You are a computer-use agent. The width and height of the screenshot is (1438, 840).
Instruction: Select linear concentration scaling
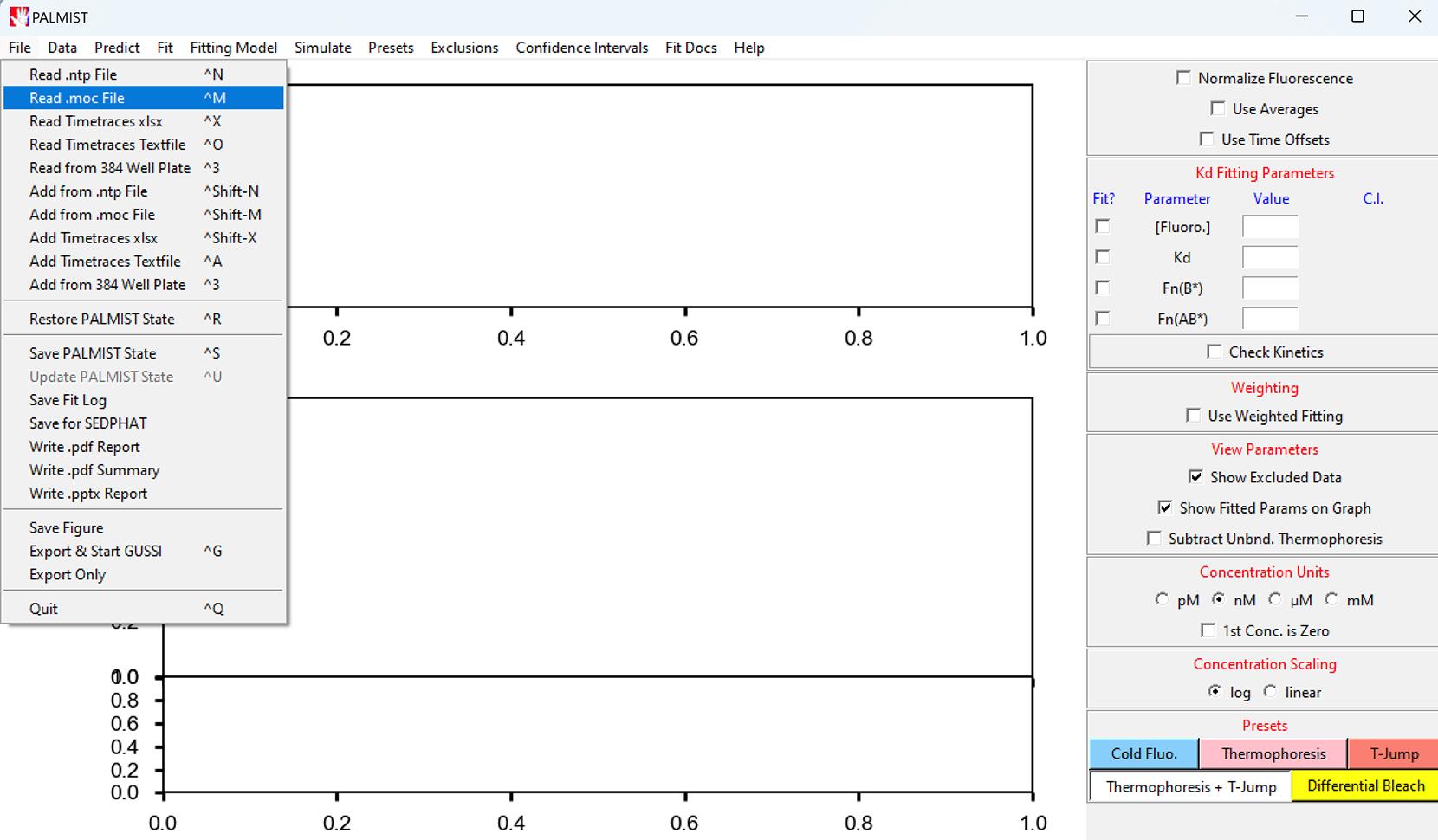[1270, 691]
